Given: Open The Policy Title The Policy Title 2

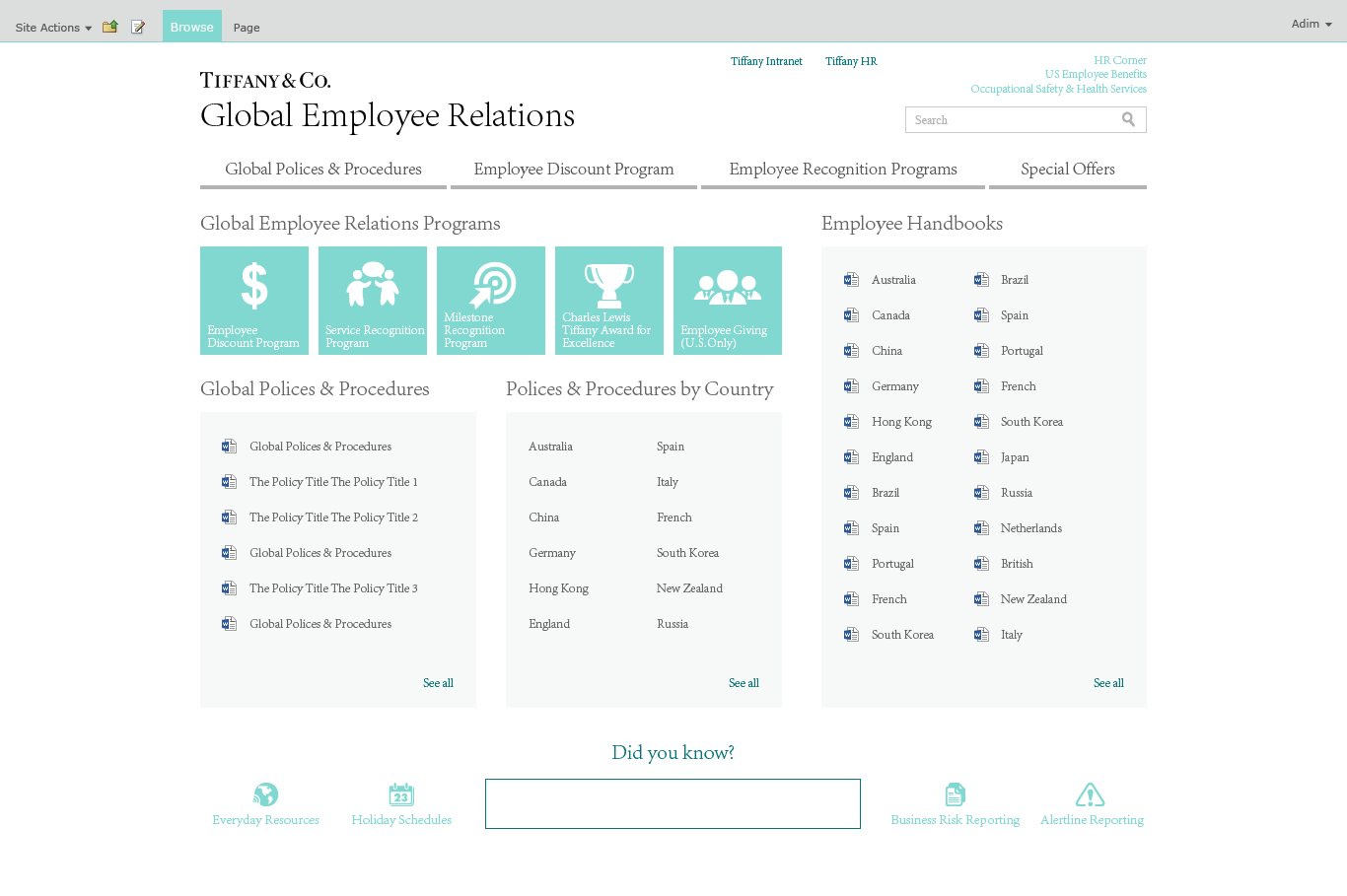Looking at the screenshot, I should [x=333, y=517].
